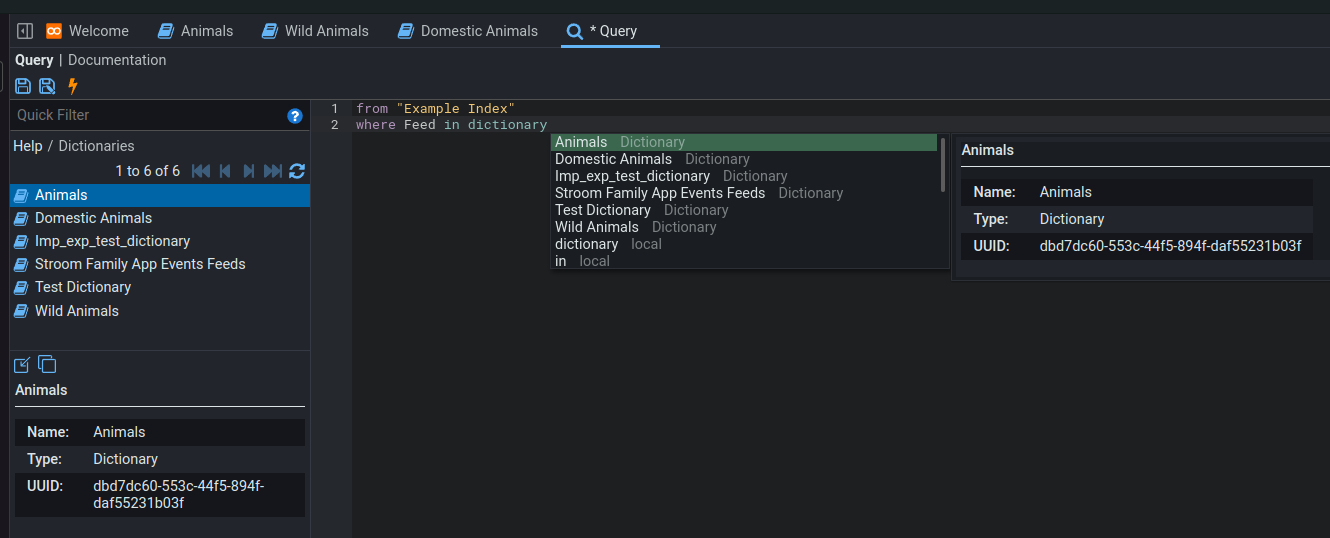Screen dimensions: 1330x538
Task: Refresh the dictionaries list
Action: [297, 171]
